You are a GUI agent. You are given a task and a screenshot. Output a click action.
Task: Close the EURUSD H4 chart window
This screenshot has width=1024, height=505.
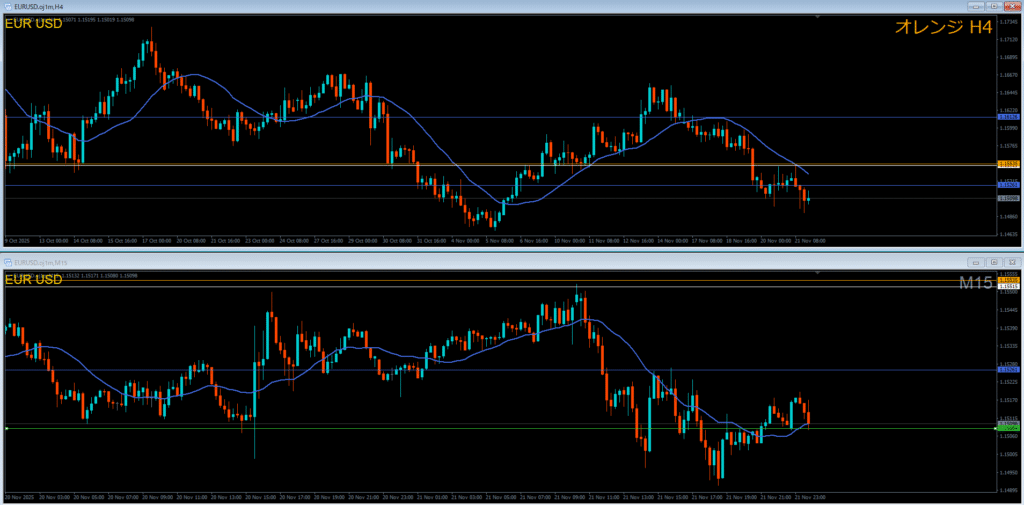[1012, 5]
